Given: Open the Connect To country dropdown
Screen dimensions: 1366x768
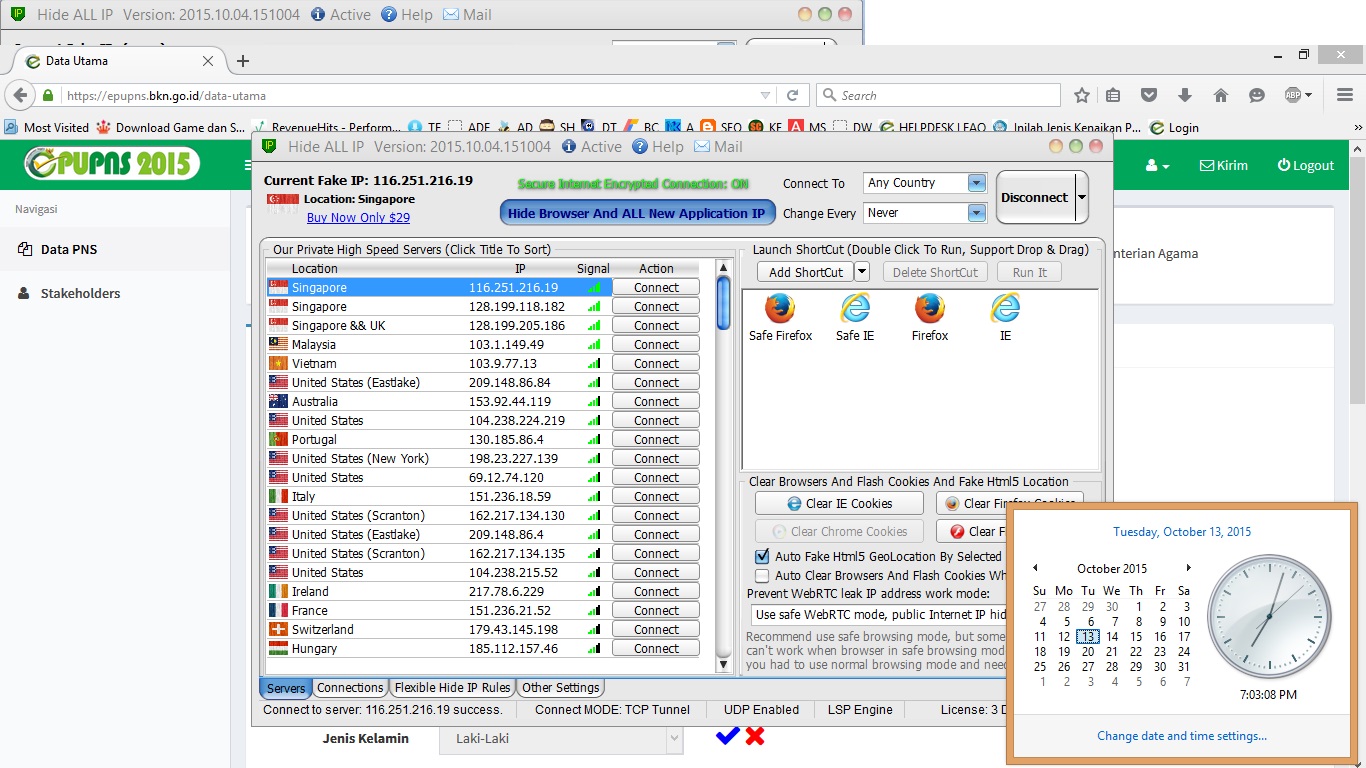Looking at the screenshot, I should (x=977, y=183).
